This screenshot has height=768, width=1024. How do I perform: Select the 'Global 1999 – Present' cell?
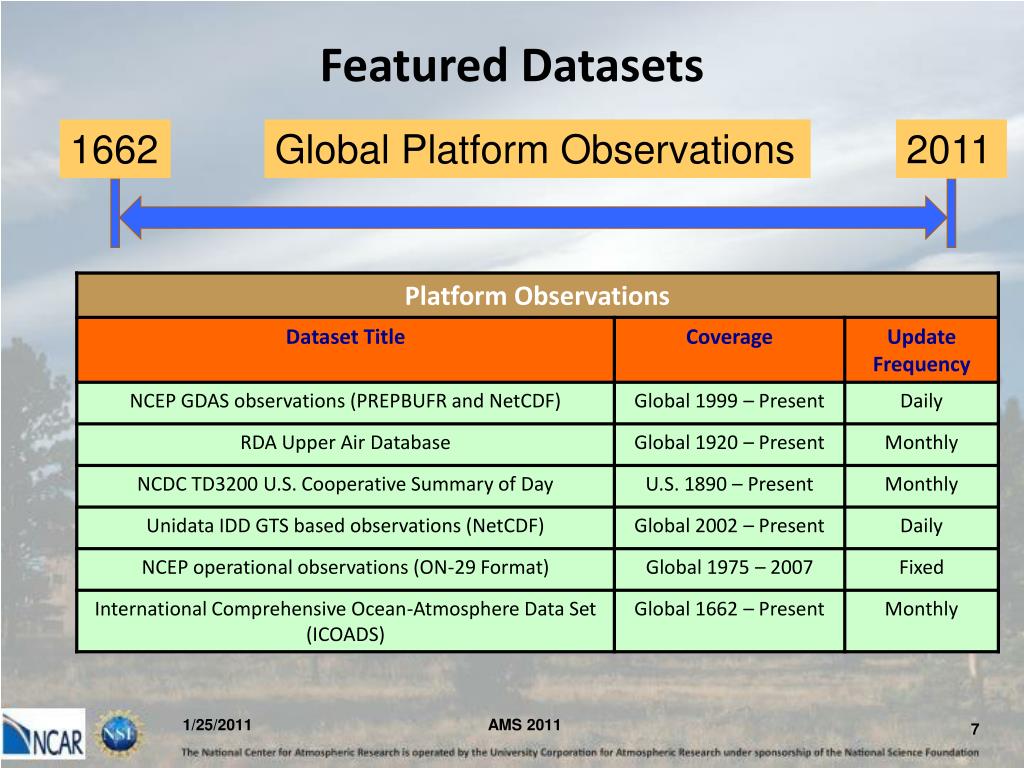click(x=729, y=402)
